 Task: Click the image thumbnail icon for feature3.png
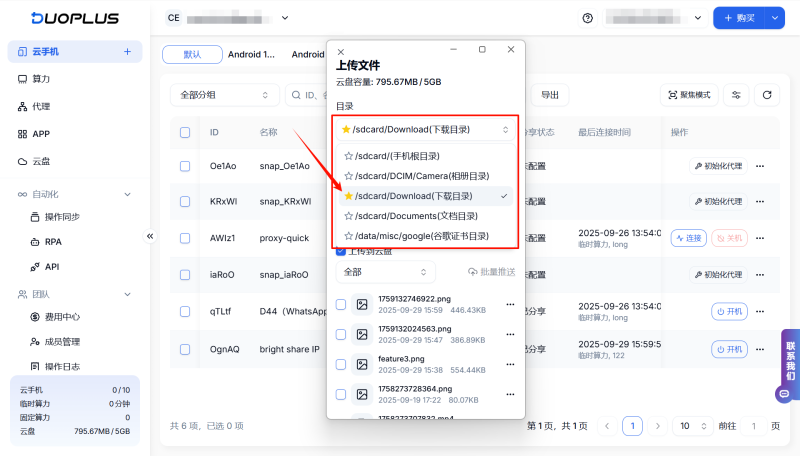[x=364, y=364]
